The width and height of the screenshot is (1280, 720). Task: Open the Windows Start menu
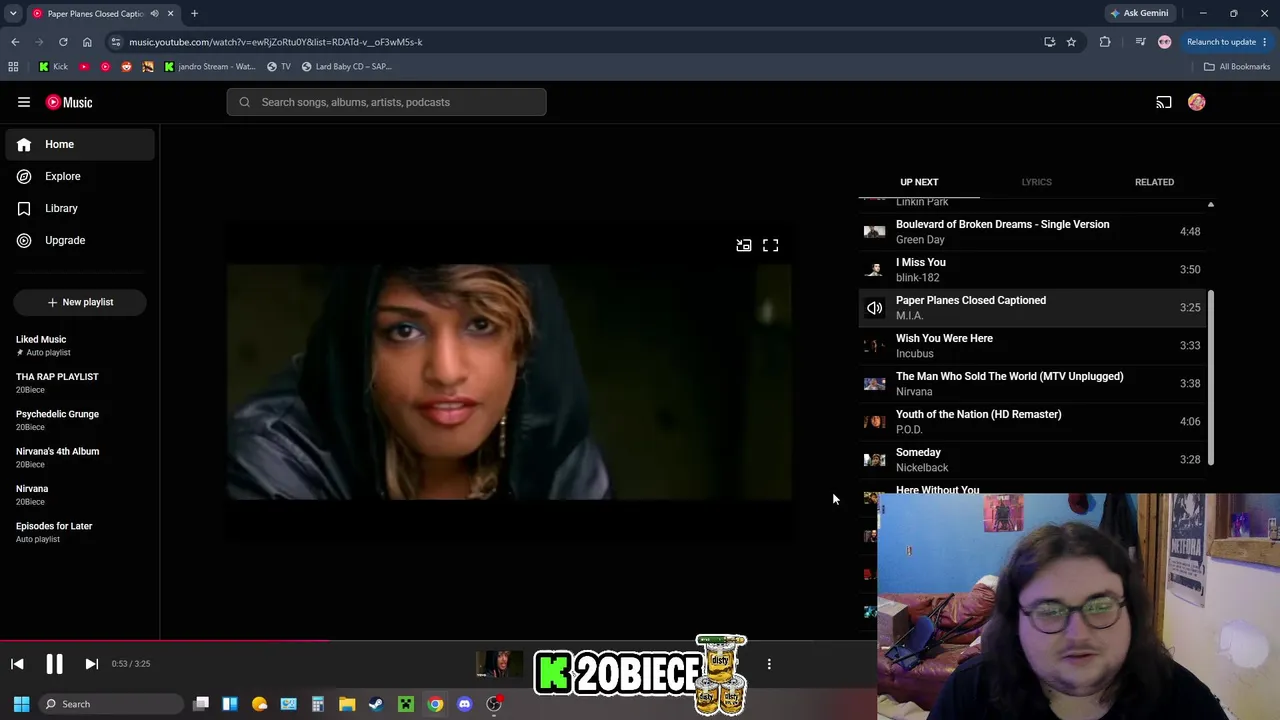tap(21, 704)
